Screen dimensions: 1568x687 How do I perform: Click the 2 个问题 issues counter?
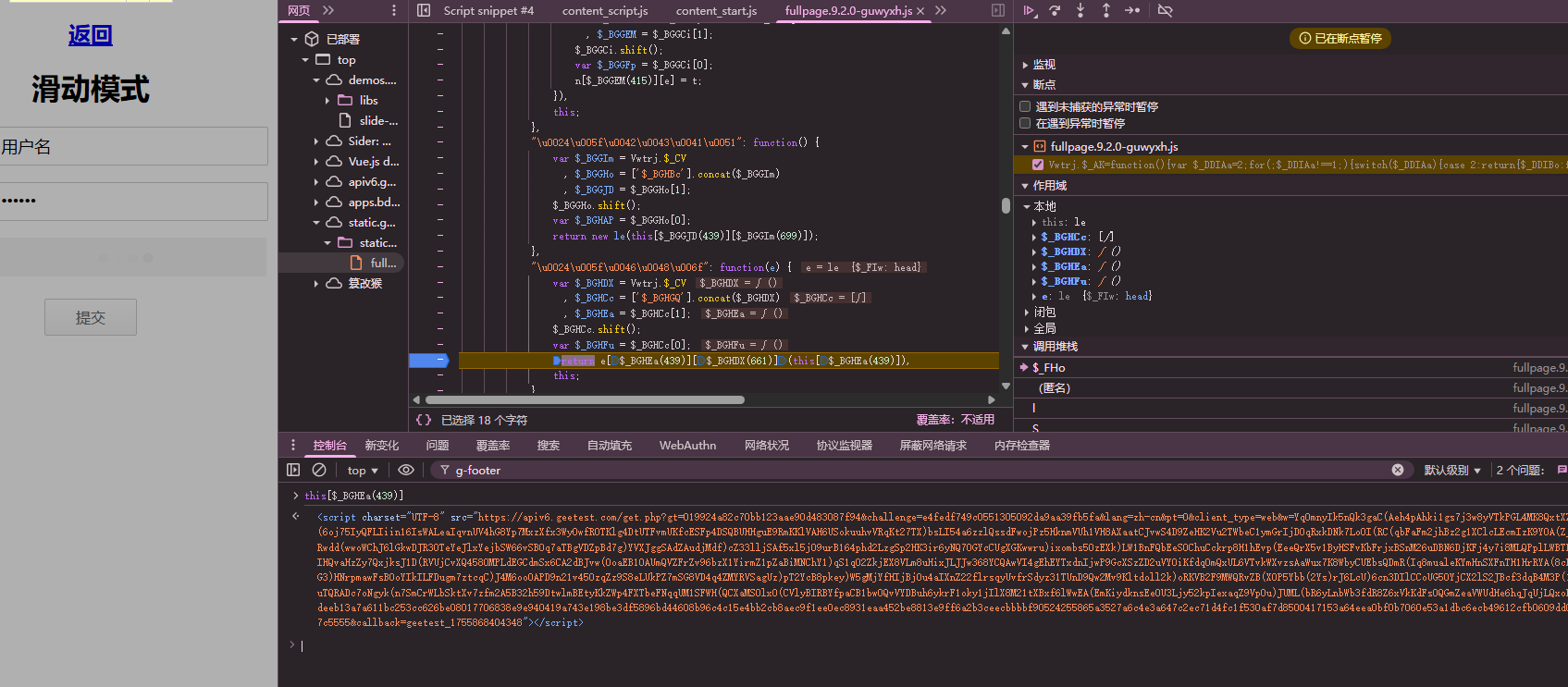click(x=1520, y=470)
